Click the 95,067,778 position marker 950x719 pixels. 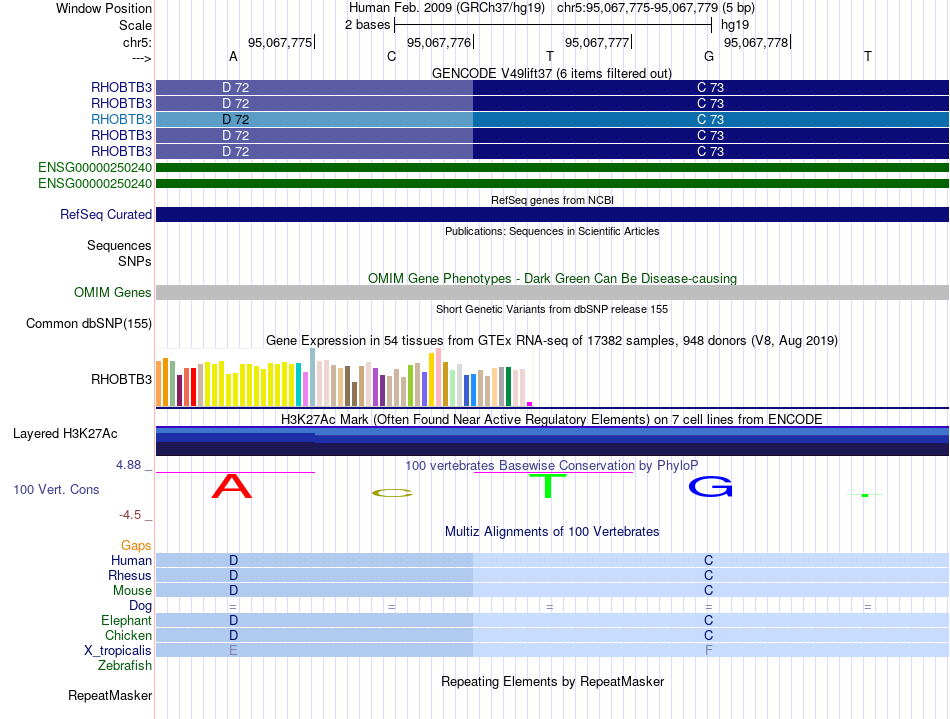(x=757, y=42)
